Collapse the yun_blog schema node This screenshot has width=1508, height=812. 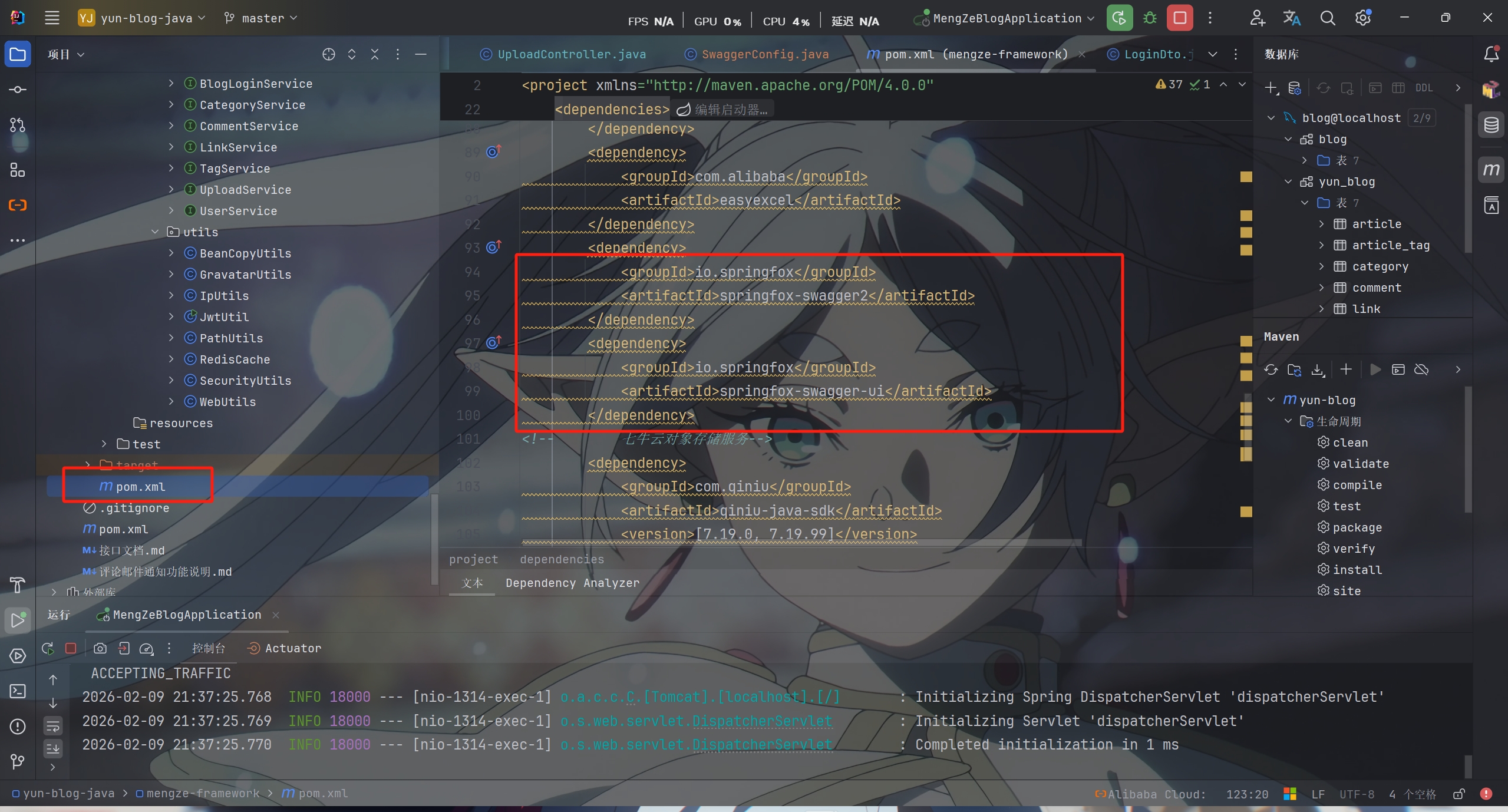pyautogui.click(x=1288, y=181)
